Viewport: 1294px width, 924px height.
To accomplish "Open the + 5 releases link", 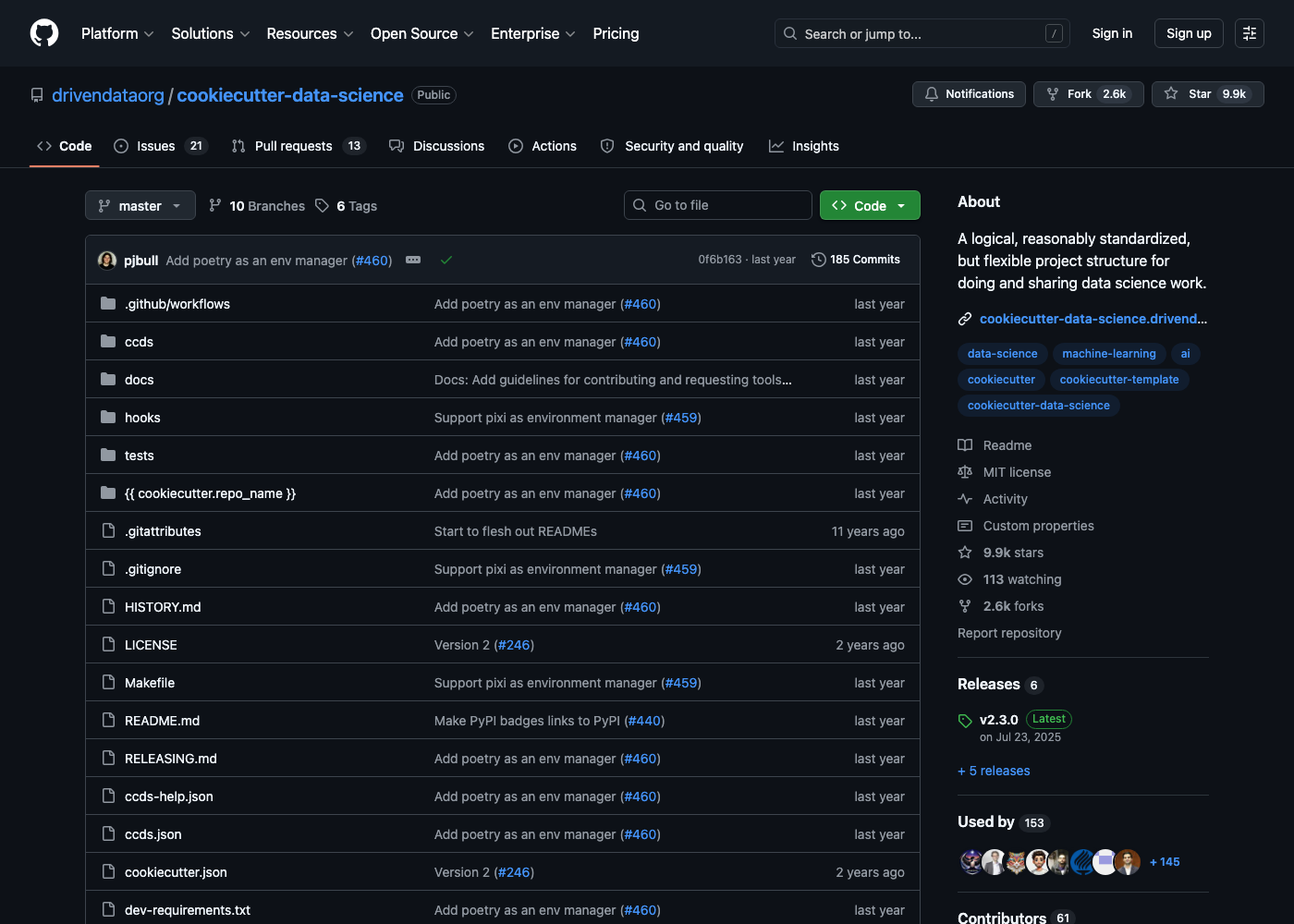I will (x=994, y=771).
